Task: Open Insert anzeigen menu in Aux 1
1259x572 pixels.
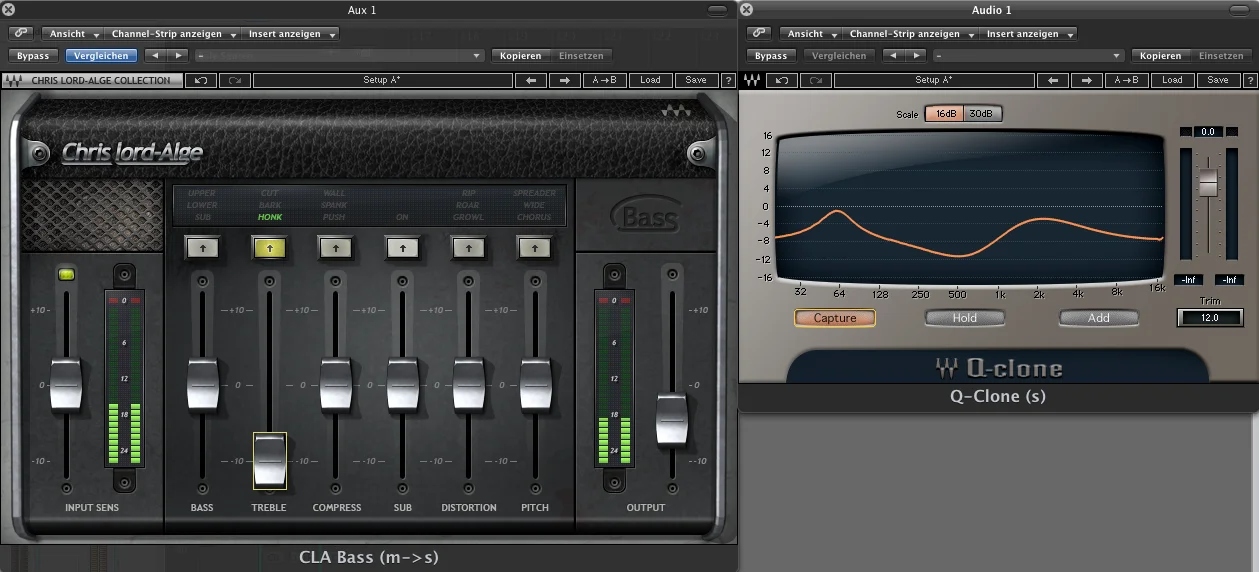Action: [290, 34]
